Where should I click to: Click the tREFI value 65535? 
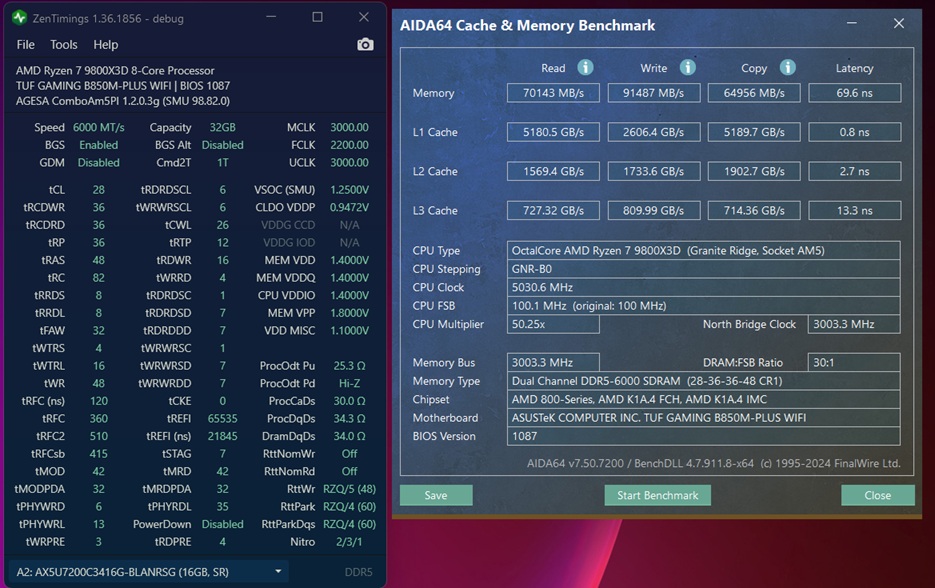click(222, 419)
